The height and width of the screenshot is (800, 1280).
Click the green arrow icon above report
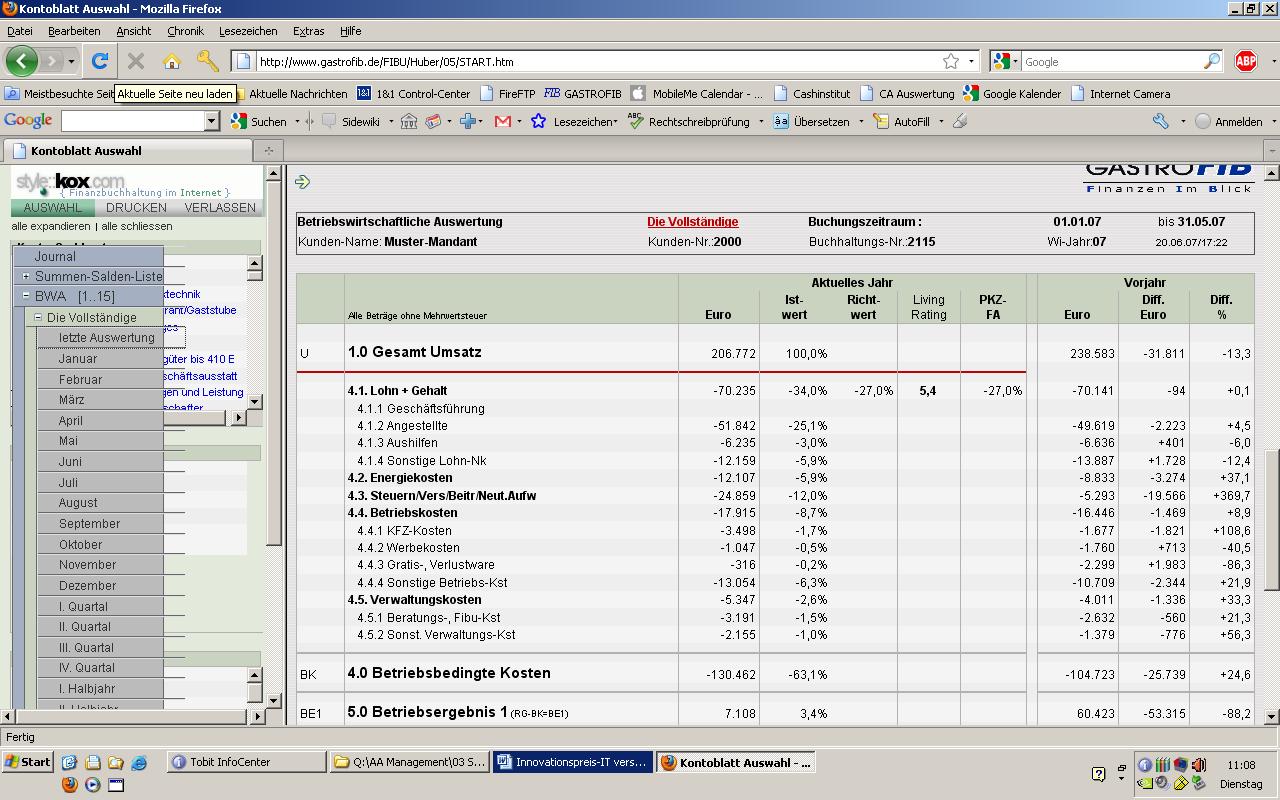[x=302, y=181]
